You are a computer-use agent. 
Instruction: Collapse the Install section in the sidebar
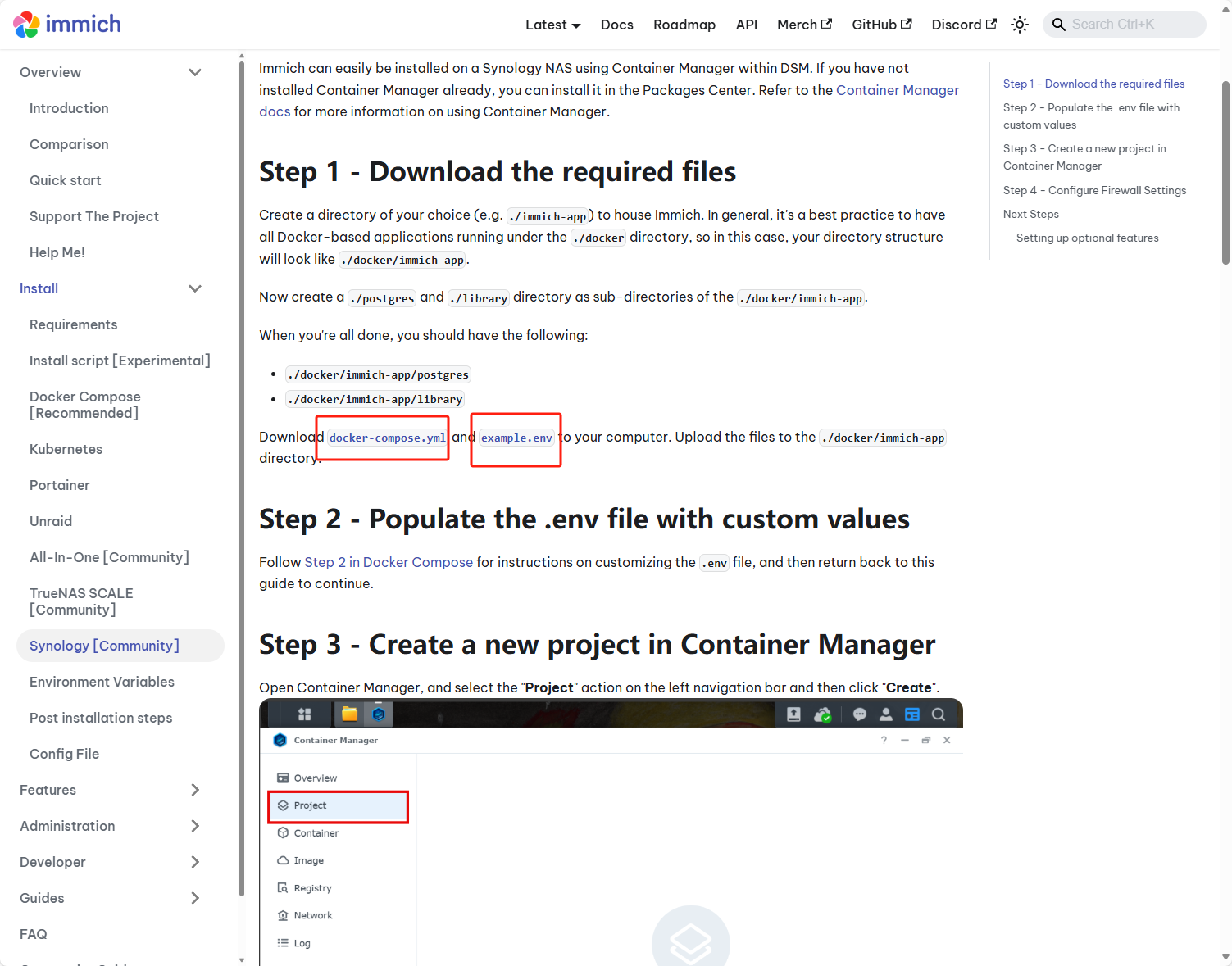(x=195, y=288)
